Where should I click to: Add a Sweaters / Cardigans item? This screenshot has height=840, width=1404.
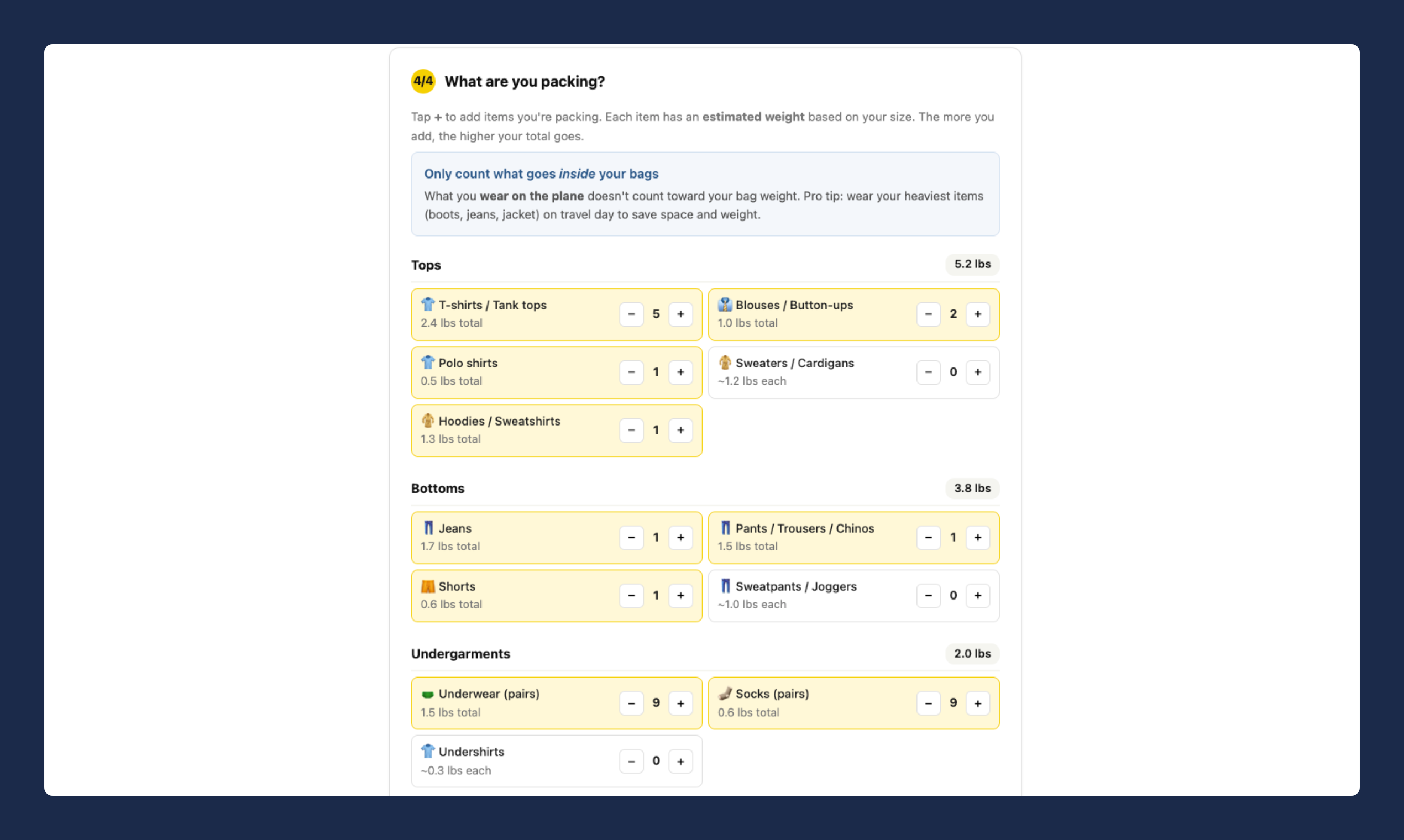coord(978,372)
